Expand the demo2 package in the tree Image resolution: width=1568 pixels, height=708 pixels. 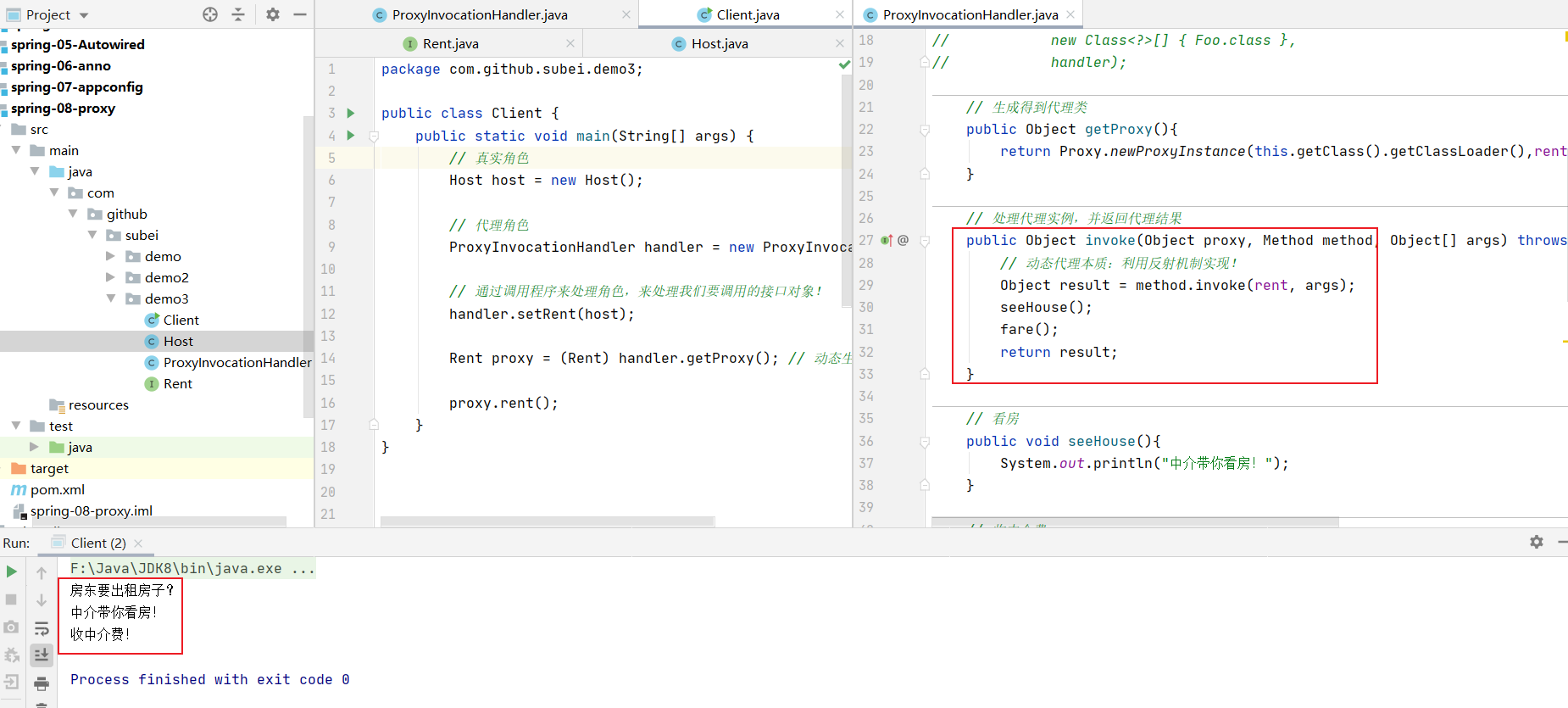click(111, 277)
